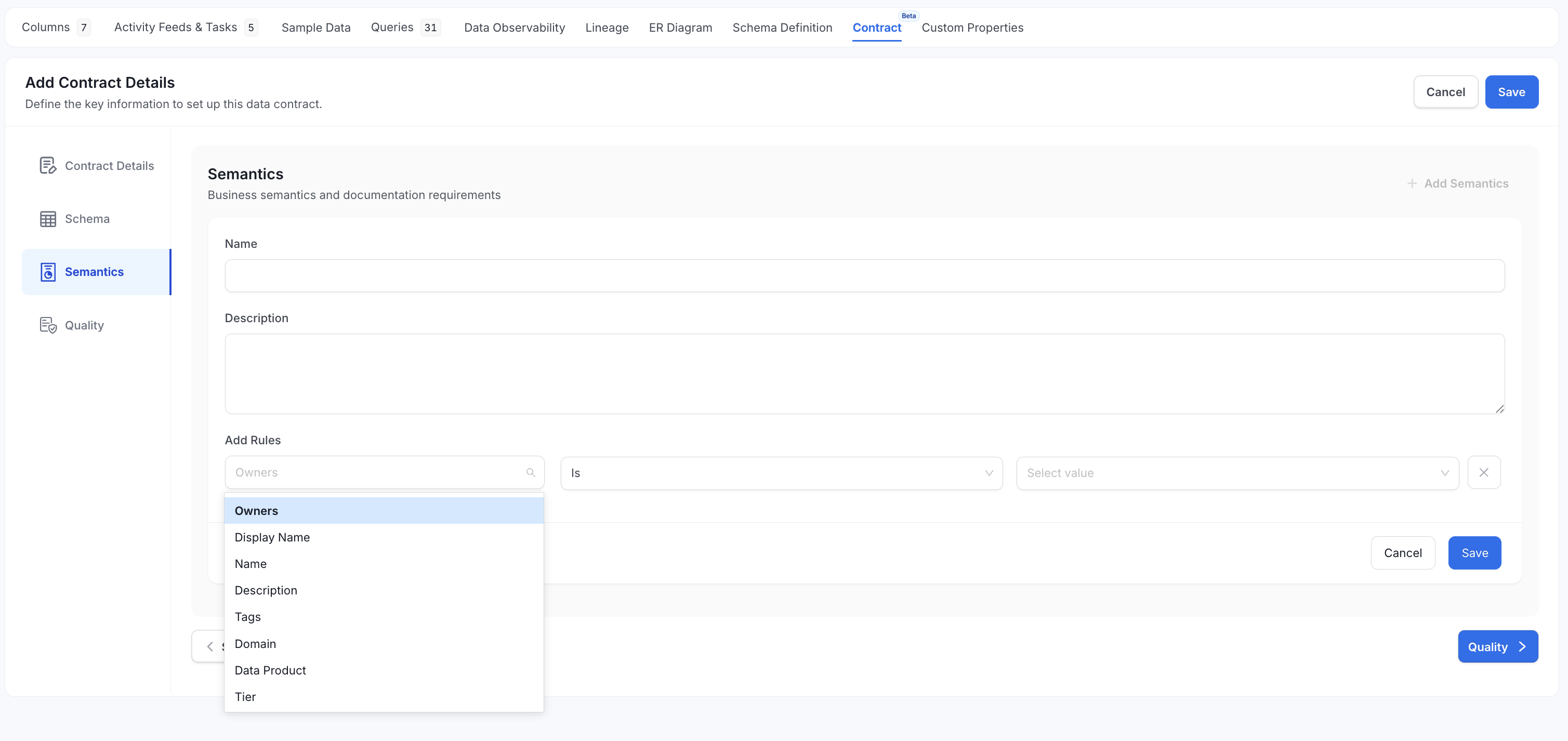Open the Custom Properties tab

[x=972, y=28]
